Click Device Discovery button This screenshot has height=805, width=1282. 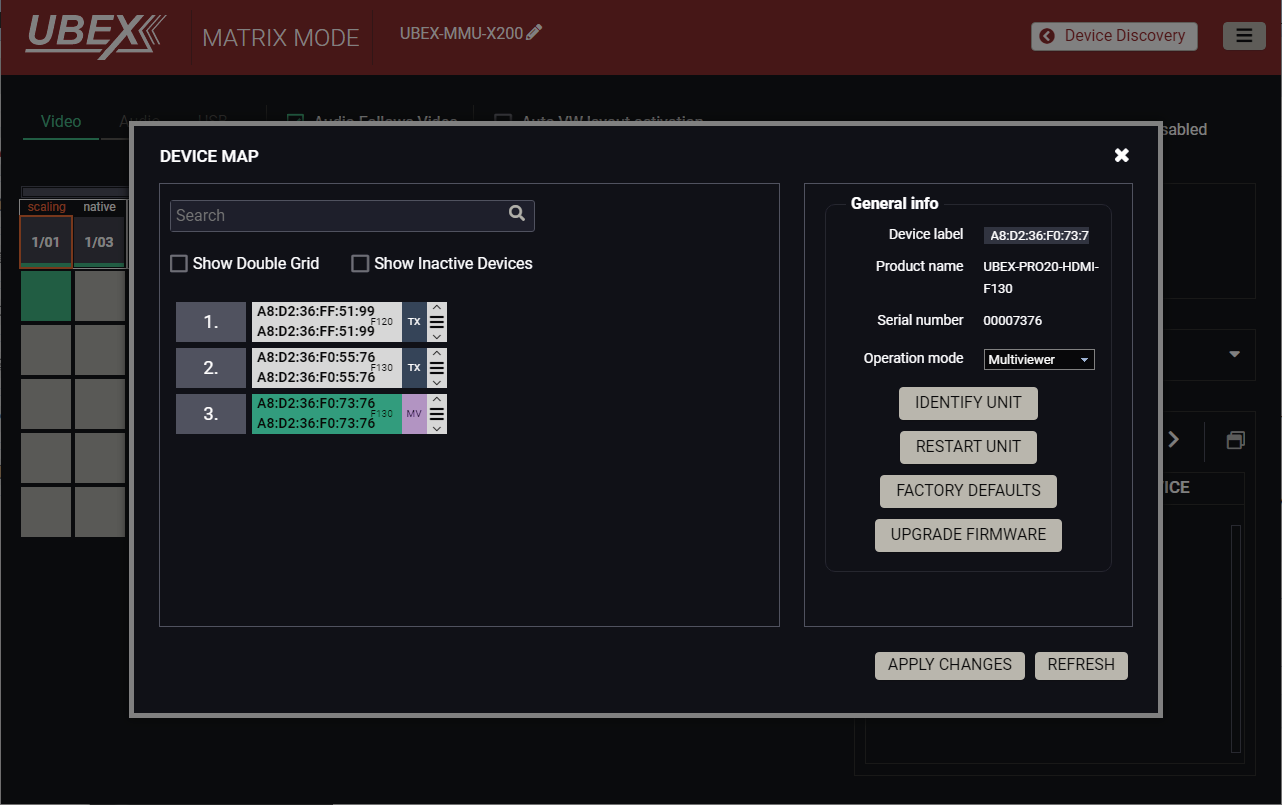[x=1114, y=36]
